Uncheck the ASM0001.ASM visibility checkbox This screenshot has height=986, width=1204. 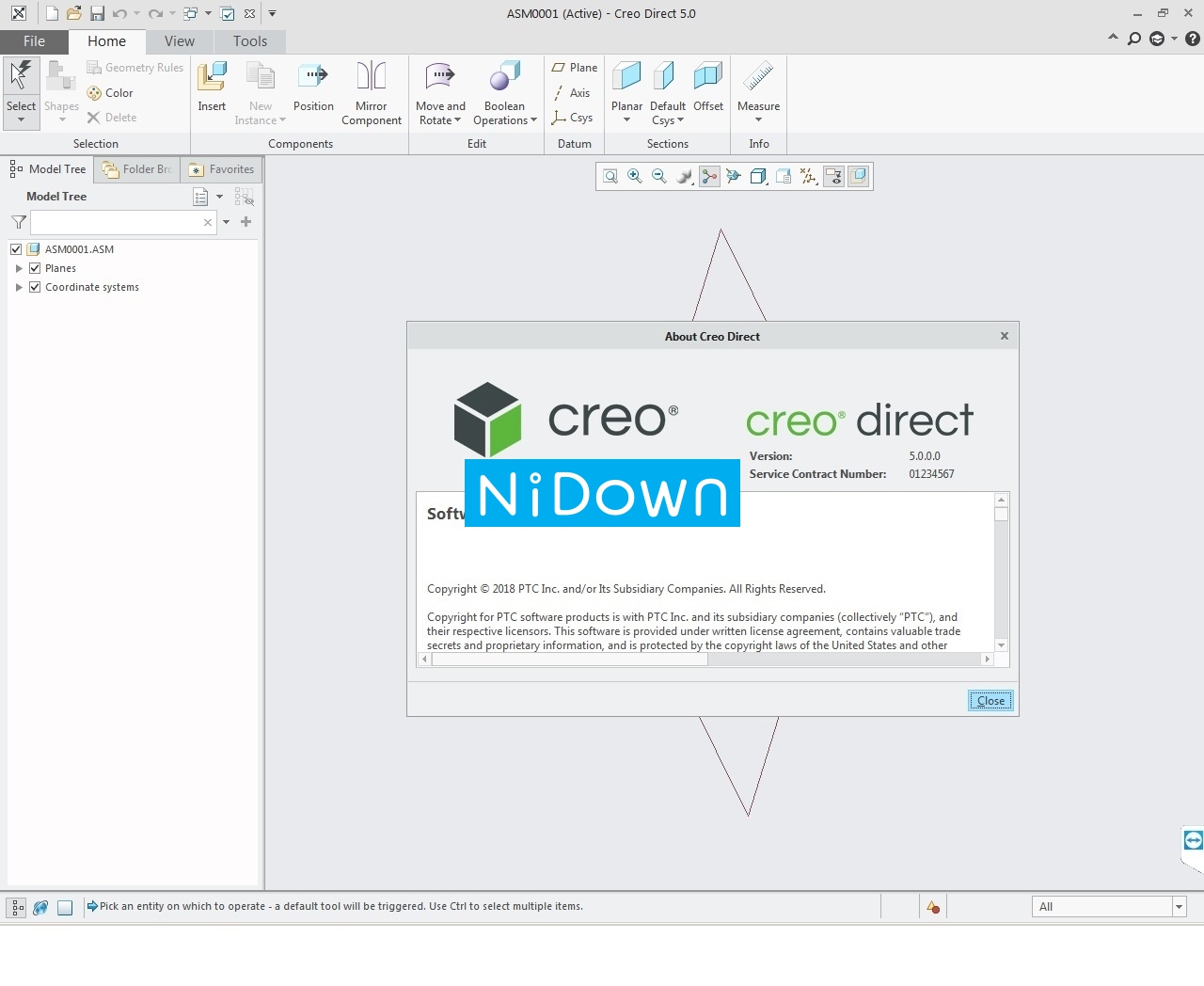pyautogui.click(x=16, y=249)
